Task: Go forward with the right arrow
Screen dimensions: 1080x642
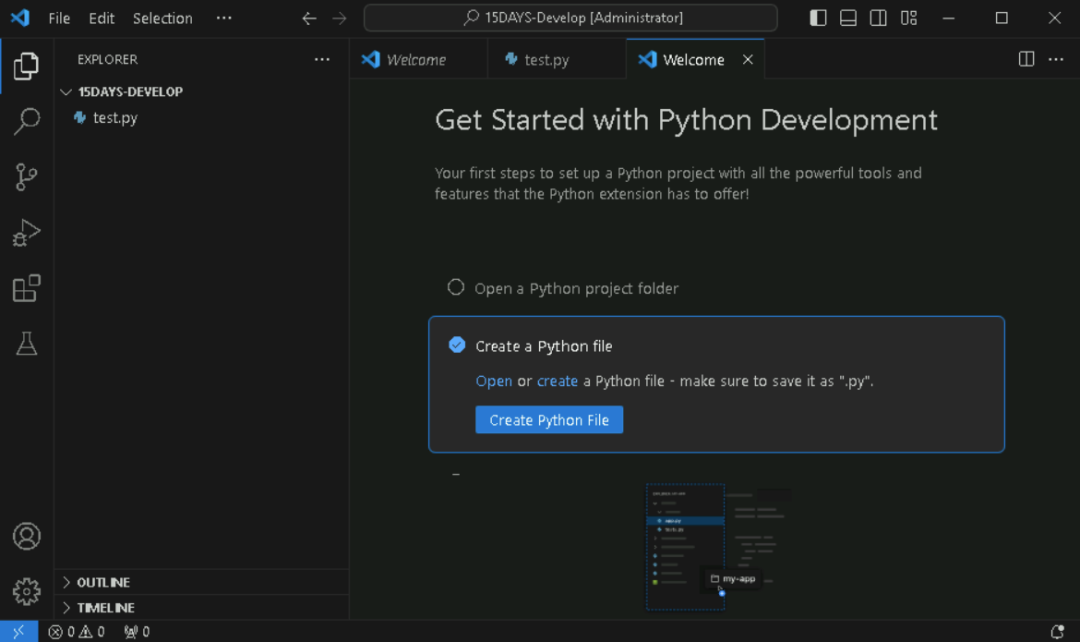Action: pos(340,18)
